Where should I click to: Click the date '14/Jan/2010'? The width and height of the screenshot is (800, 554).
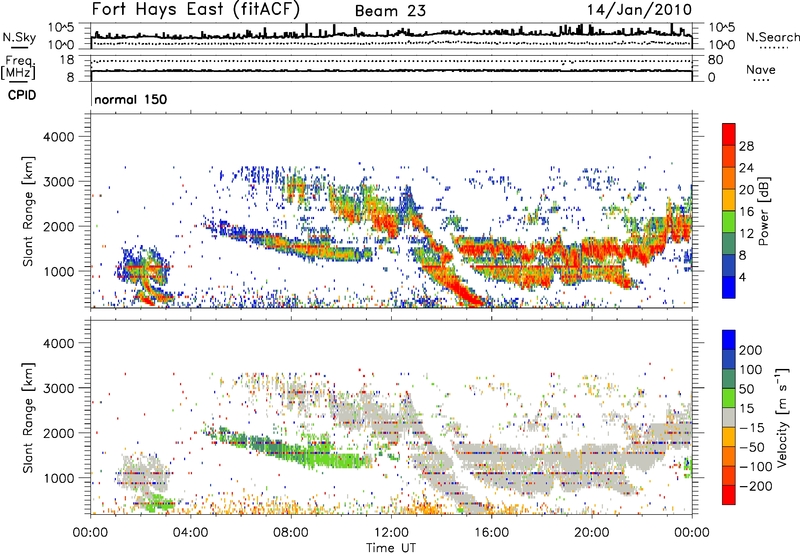point(639,10)
